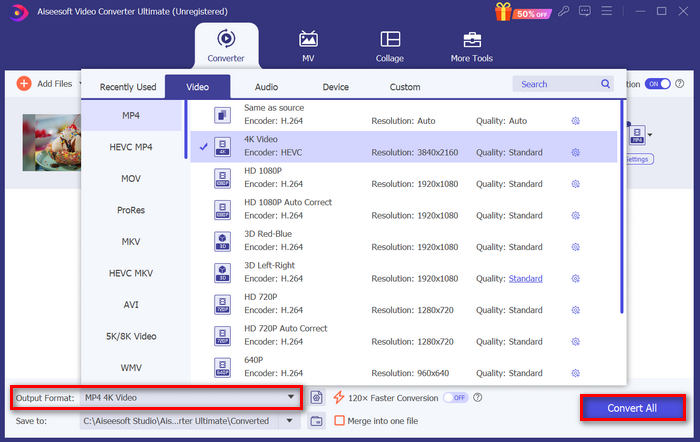Open the Collage tab
Screen dimensions: 700x442
[390, 46]
